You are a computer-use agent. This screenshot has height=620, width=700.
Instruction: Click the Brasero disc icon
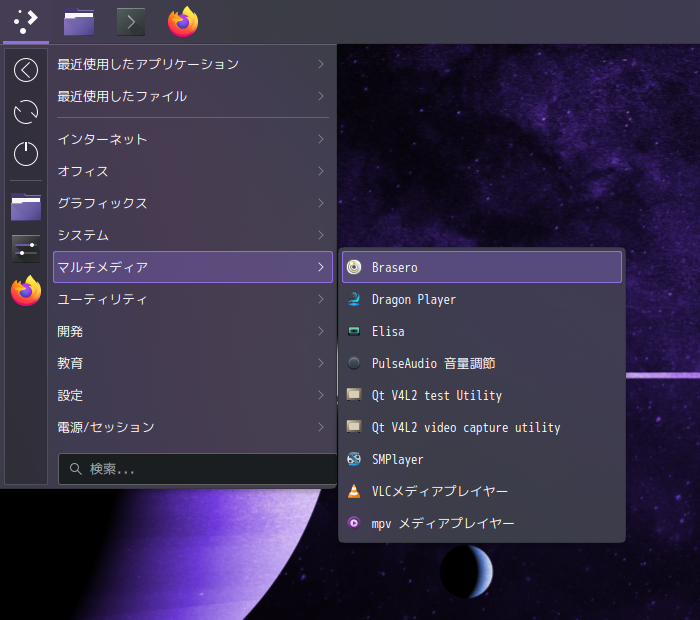click(x=354, y=267)
